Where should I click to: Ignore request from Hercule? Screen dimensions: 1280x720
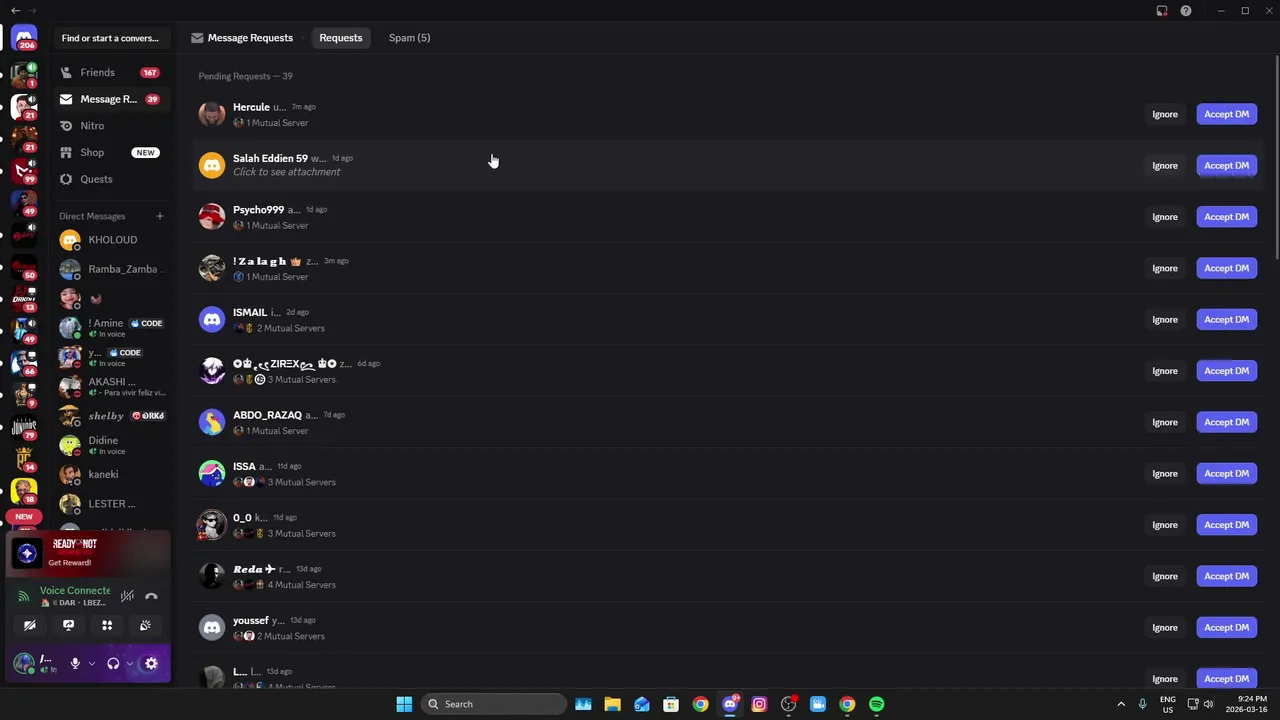(x=1165, y=114)
